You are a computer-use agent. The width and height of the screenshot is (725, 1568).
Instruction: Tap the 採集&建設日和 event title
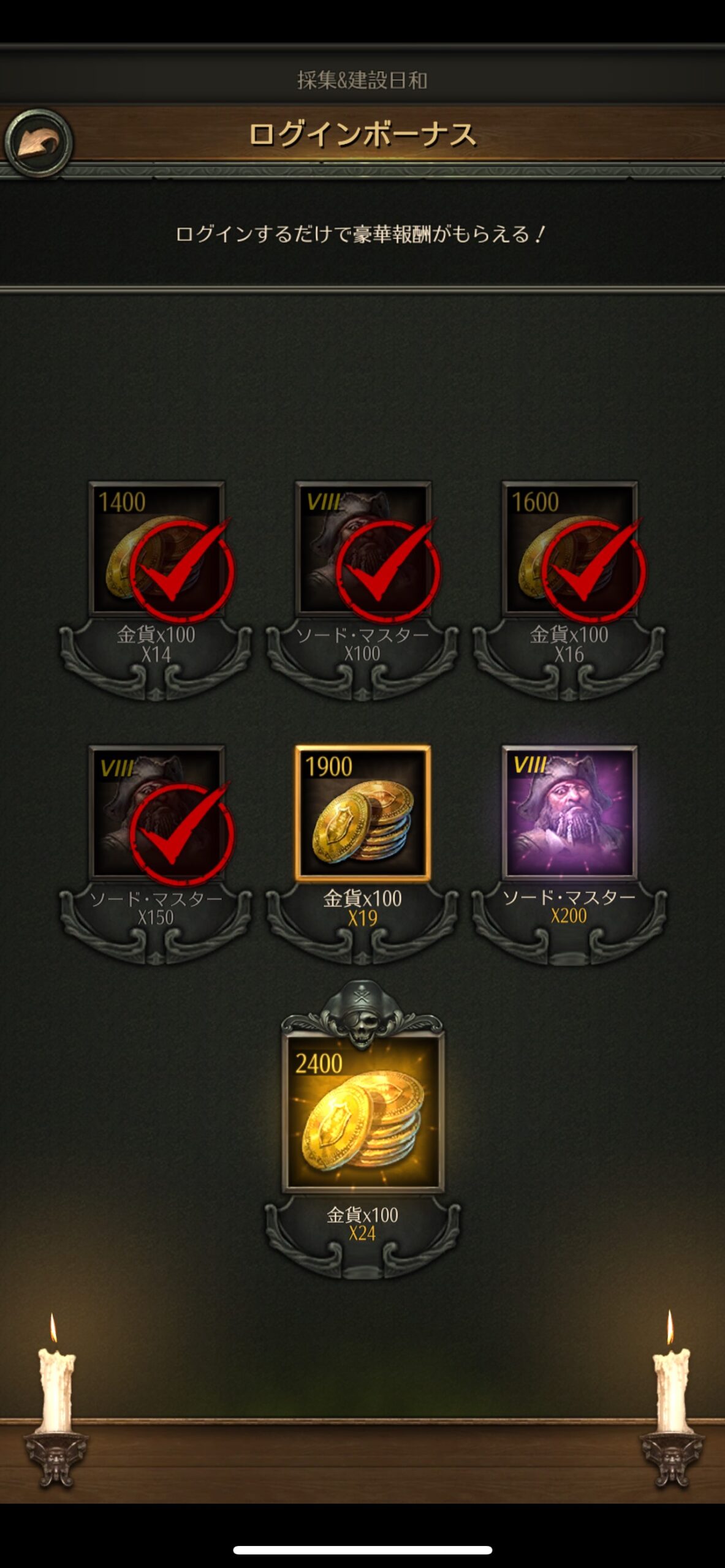pos(362,80)
